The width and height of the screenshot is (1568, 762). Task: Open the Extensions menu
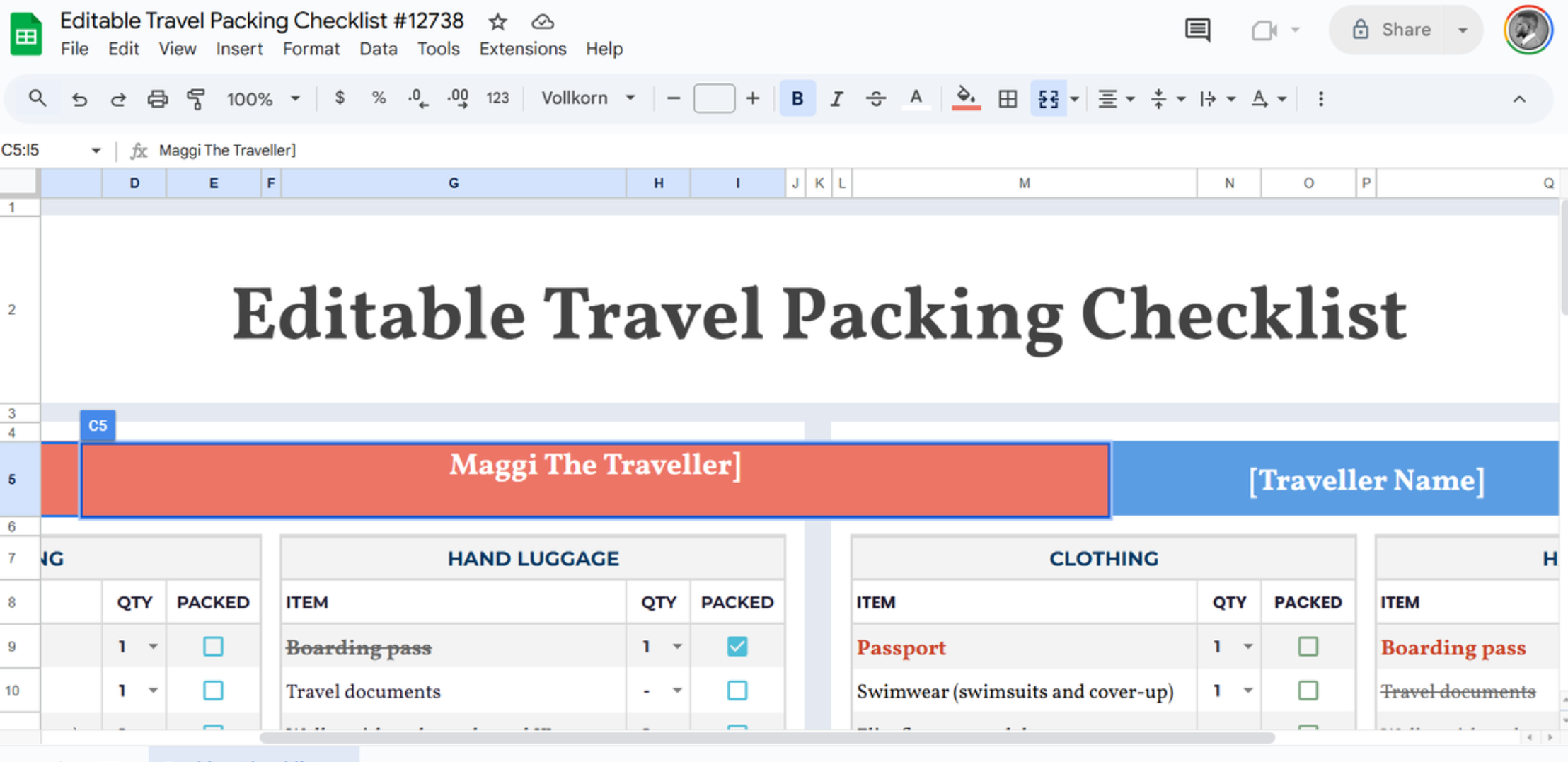pyautogui.click(x=523, y=49)
